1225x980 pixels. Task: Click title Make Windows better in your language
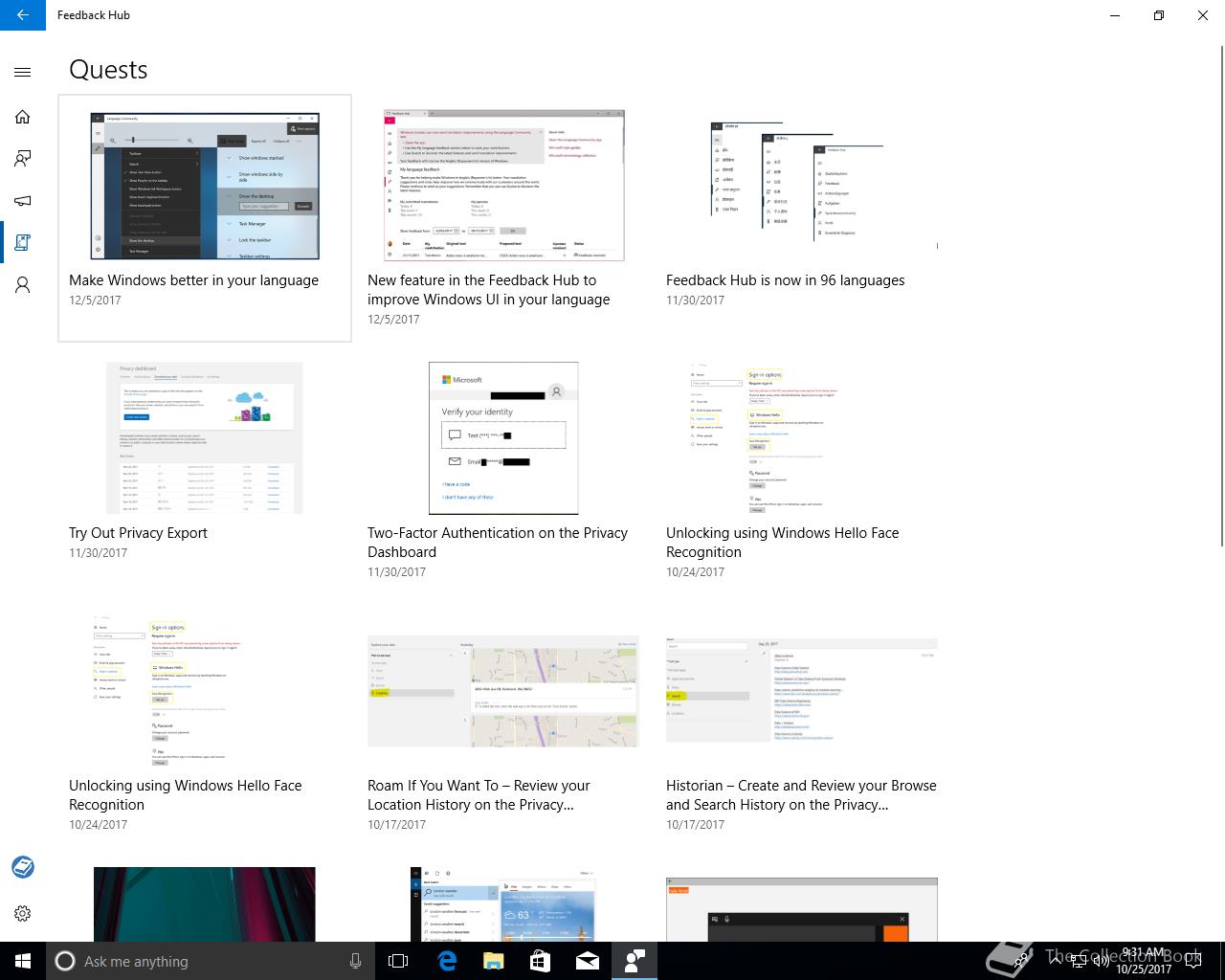193,280
